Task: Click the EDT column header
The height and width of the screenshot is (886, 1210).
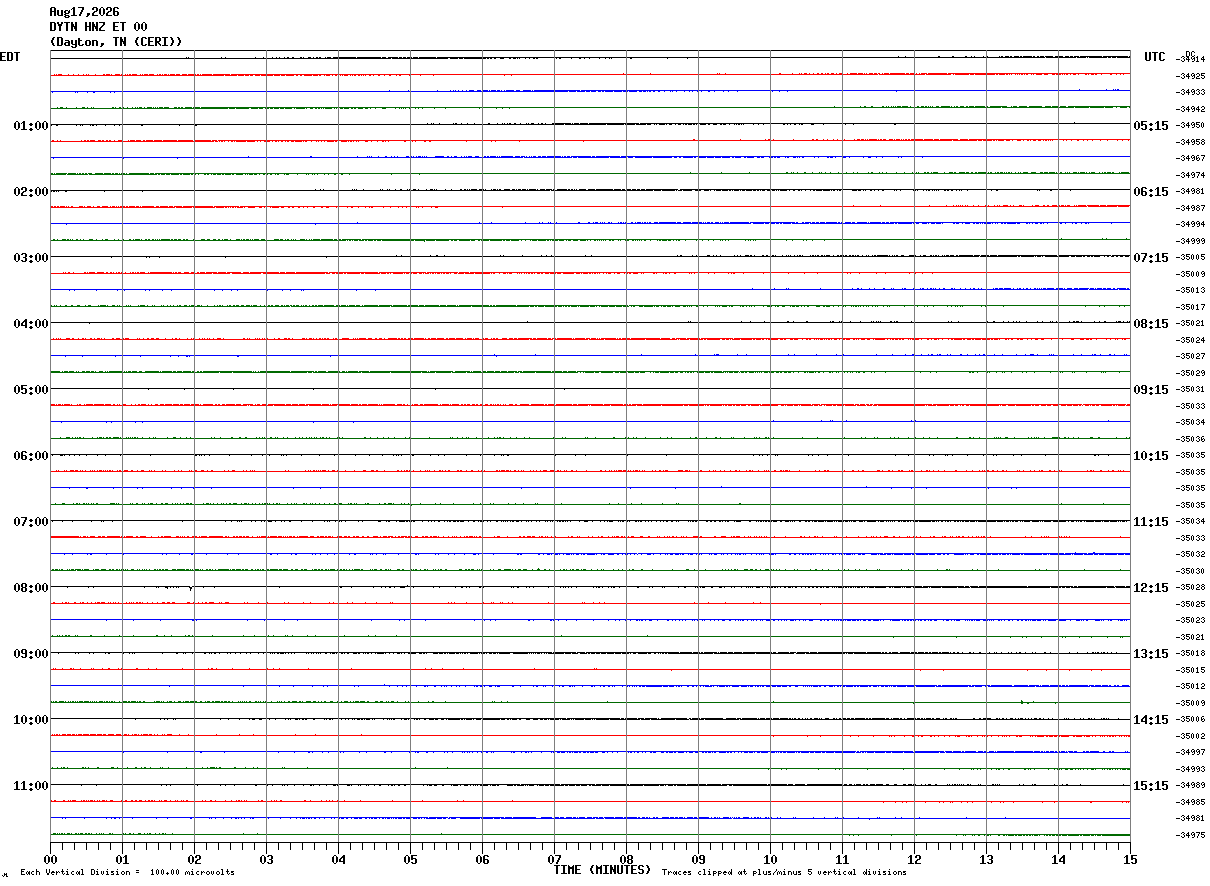Action: click(x=9, y=57)
